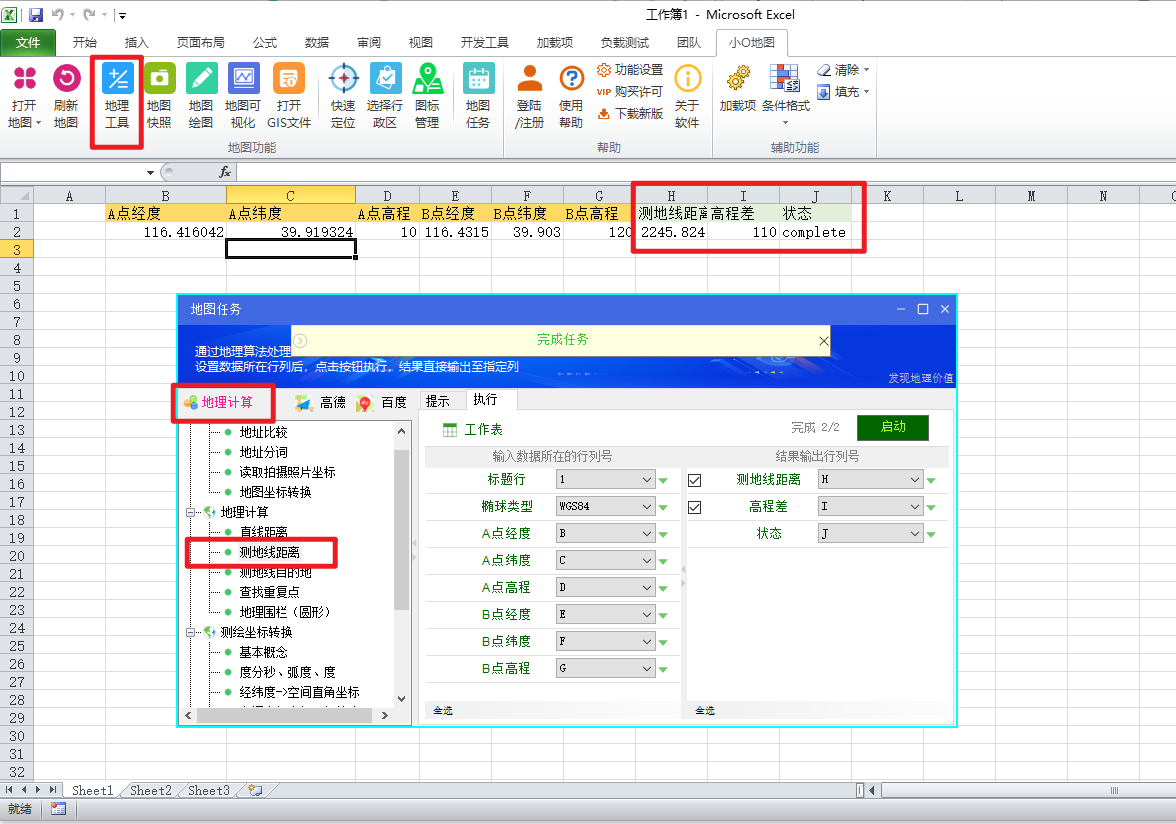The height and width of the screenshot is (824, 1176).
Task: Save workbook via quick access icon
Action: point(36,14)
